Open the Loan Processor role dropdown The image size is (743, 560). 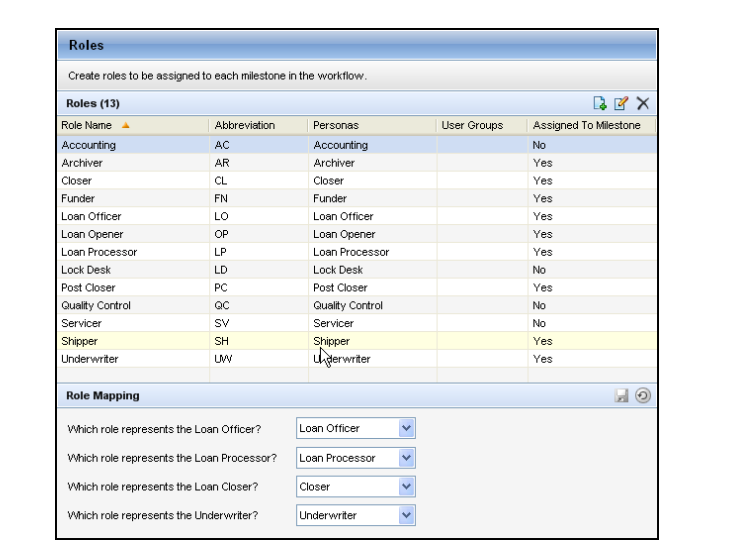point(405,458)
